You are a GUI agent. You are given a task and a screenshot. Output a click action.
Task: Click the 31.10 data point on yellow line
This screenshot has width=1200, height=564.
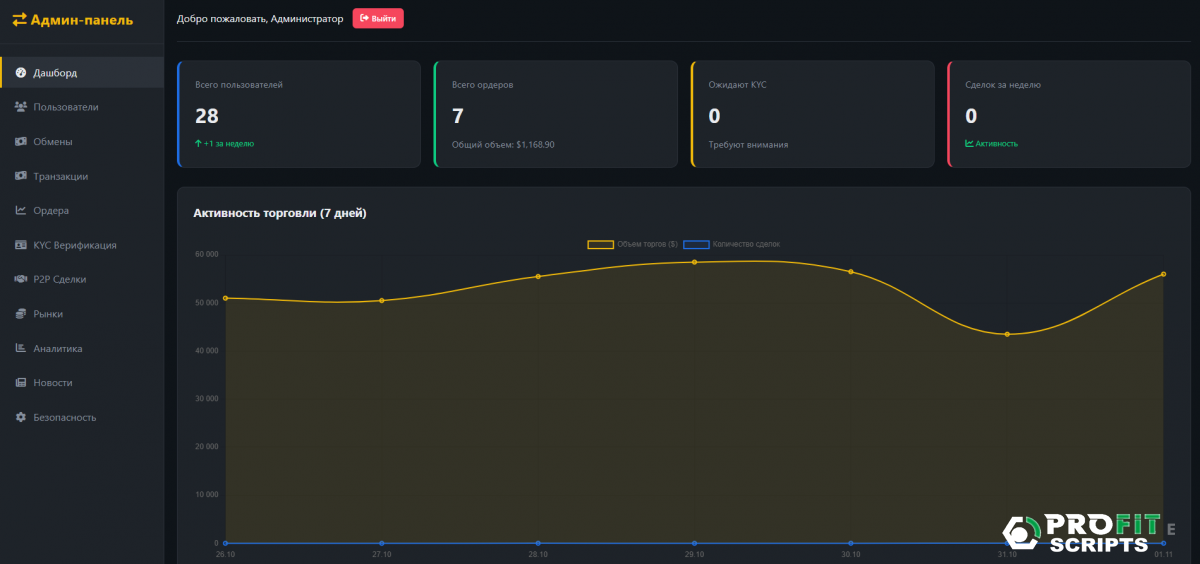click(1007, 334)
